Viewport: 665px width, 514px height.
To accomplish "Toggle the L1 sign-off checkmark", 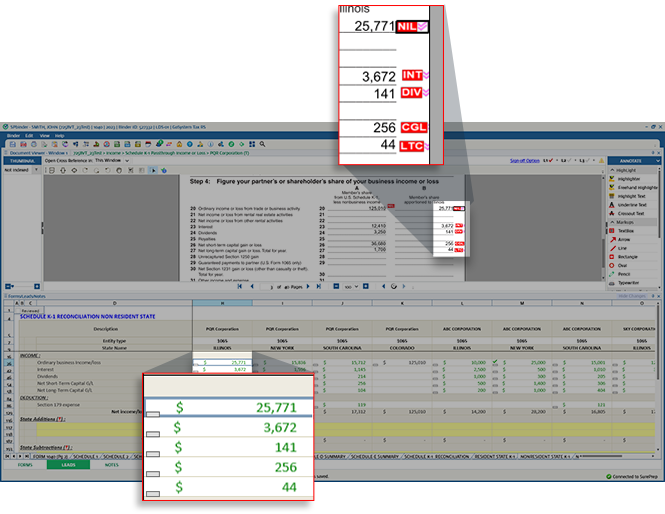I will (551, 161).
